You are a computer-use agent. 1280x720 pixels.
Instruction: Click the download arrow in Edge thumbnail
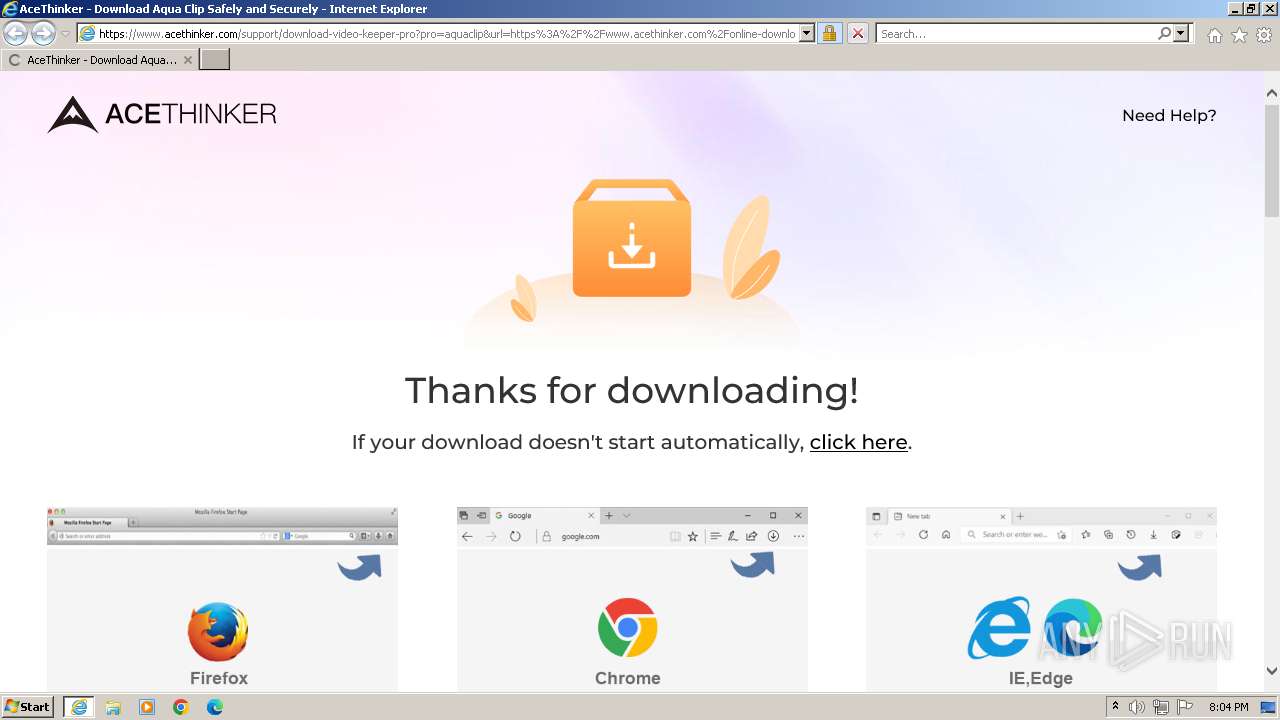(1153, 535)
